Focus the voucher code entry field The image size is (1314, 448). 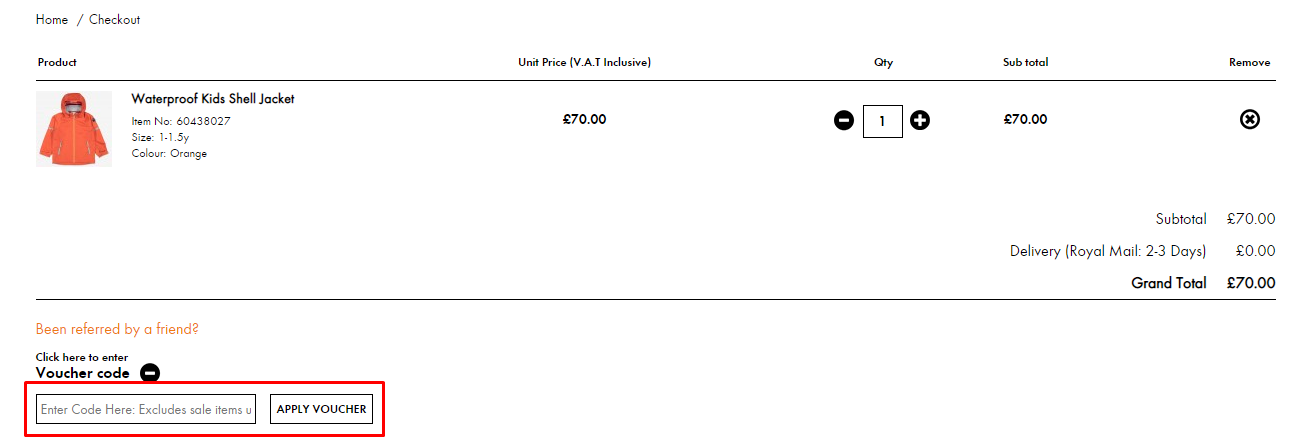[146, 409]
